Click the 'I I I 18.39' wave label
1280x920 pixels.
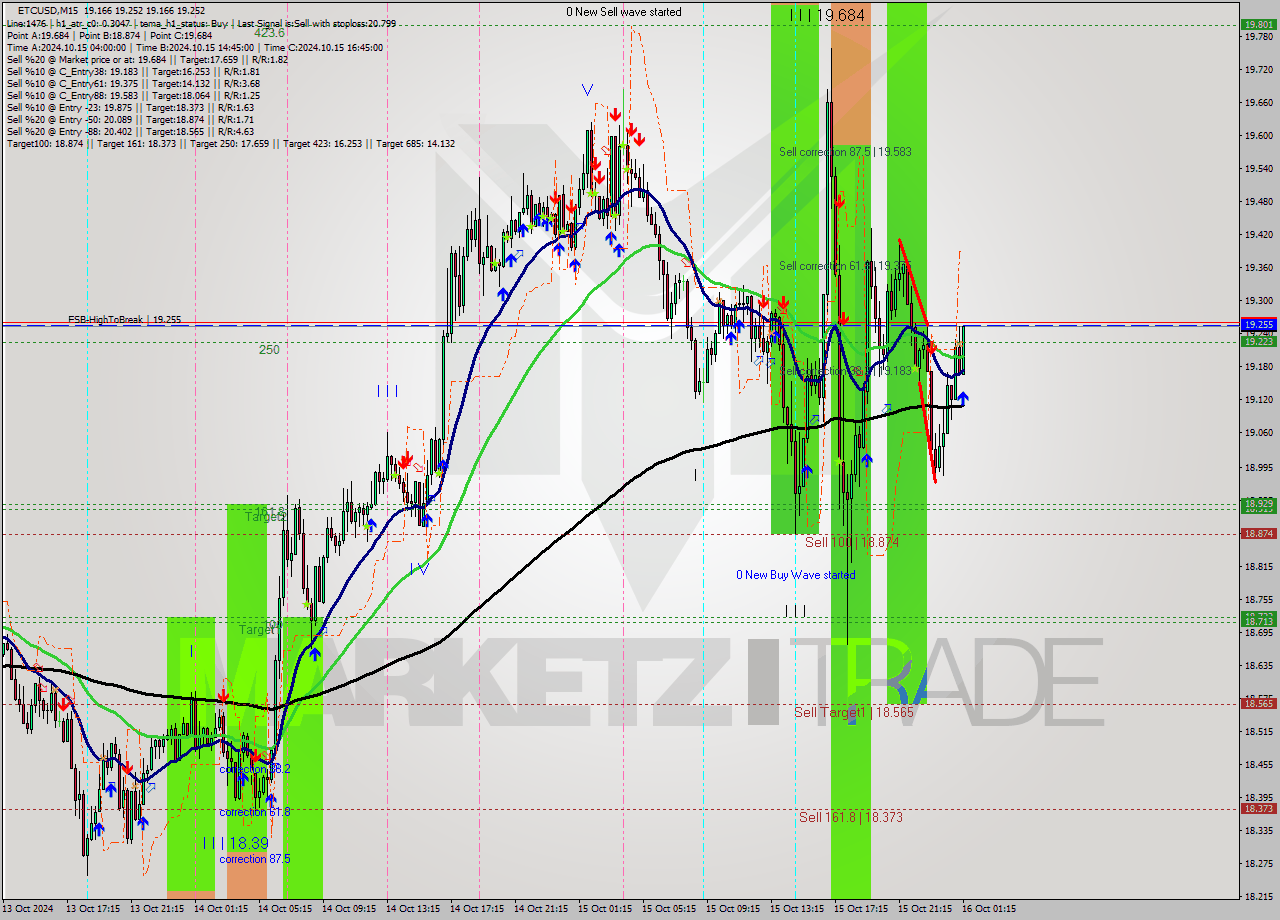tap(235, 843)
